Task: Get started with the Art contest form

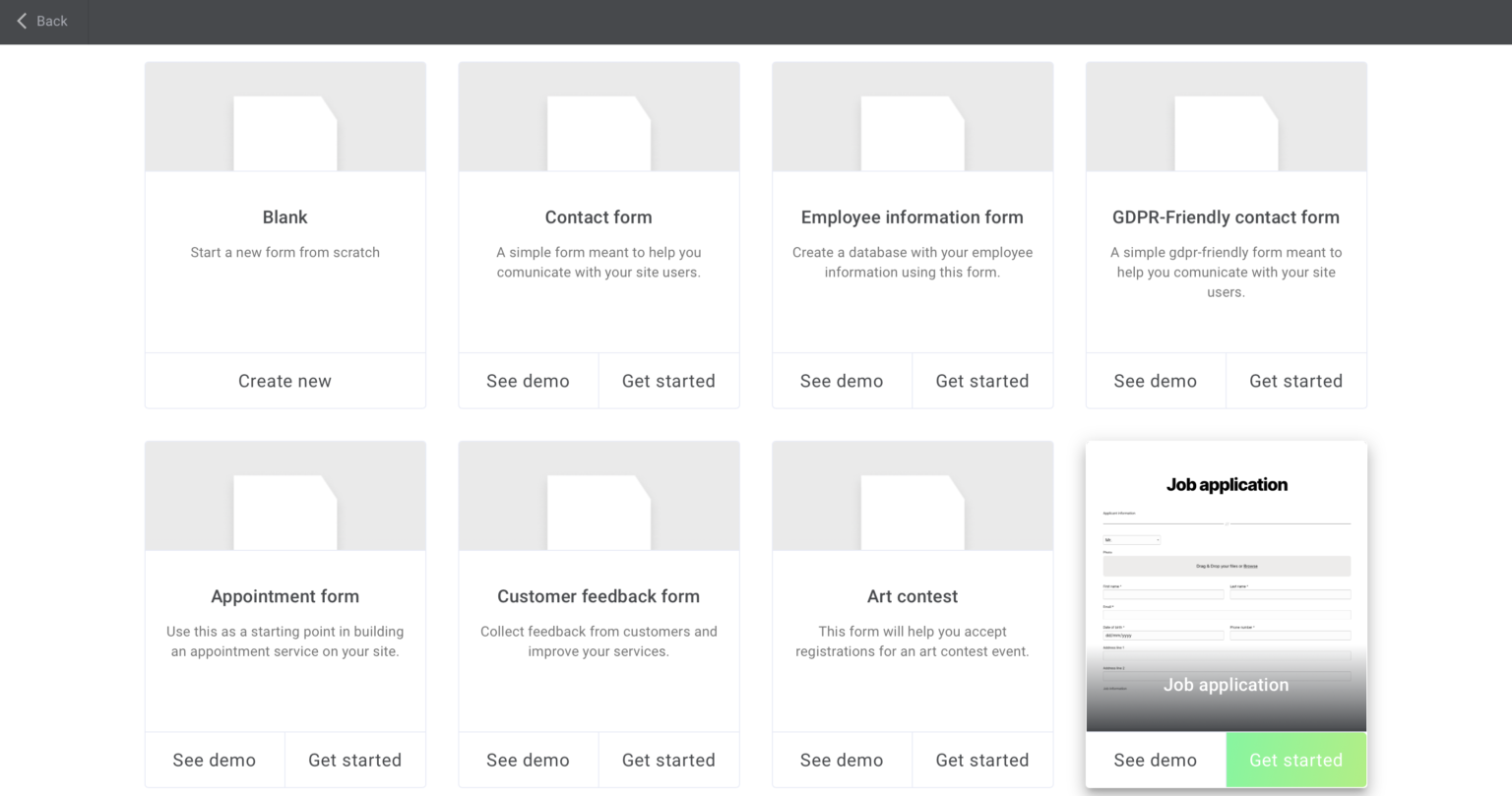Action: (x=982, y=760)
